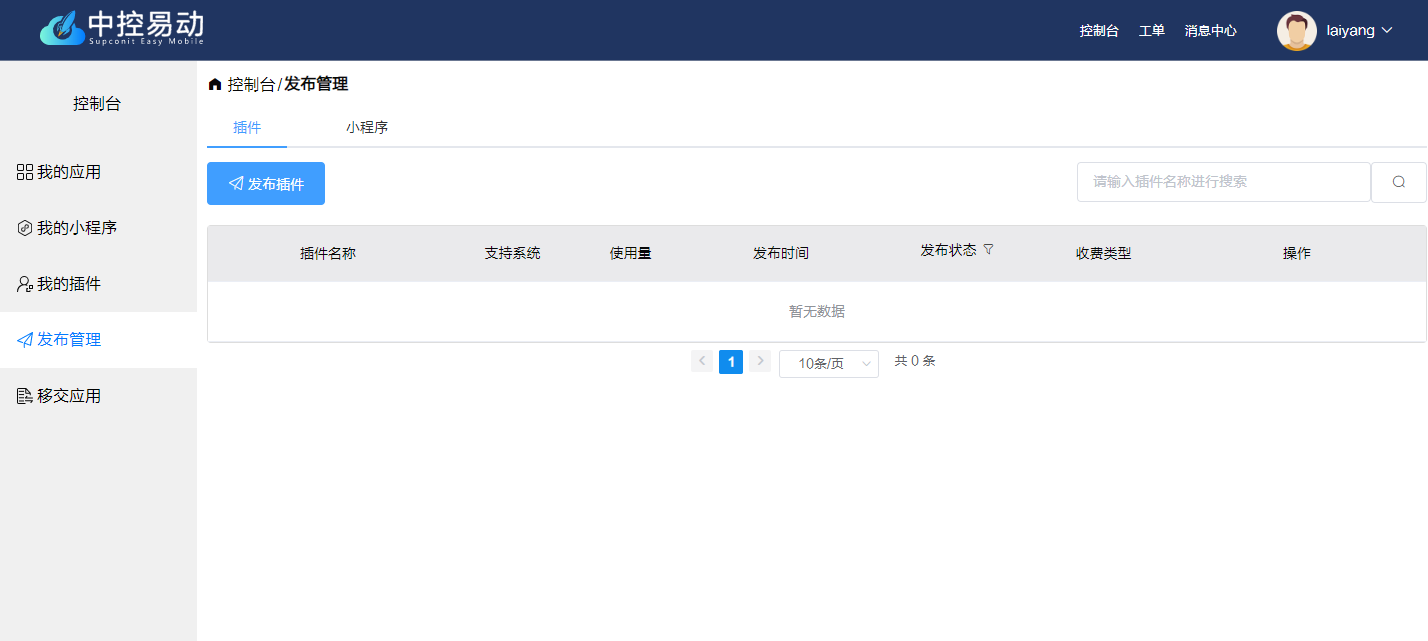1428x641 pixels.
Task: Focus the plugin name search field
Action: tap(1223, 182)
